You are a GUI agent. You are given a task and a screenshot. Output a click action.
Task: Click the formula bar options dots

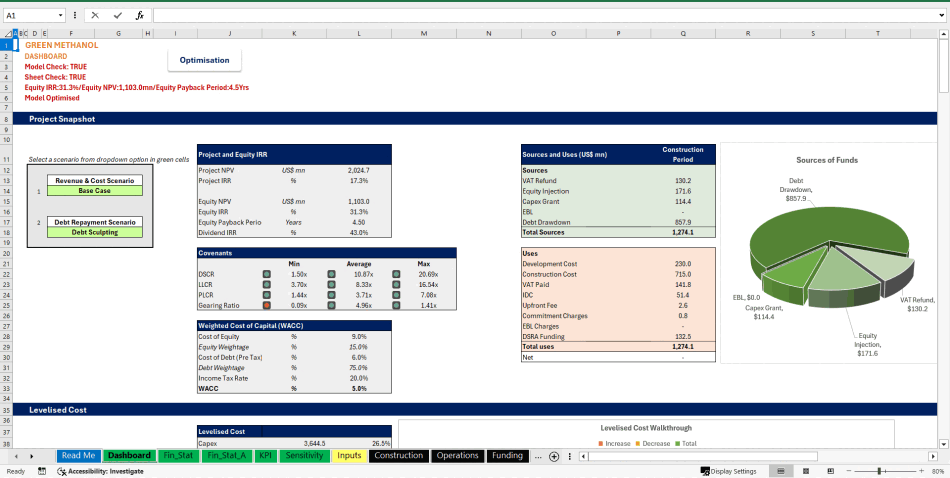coord(75,15)
